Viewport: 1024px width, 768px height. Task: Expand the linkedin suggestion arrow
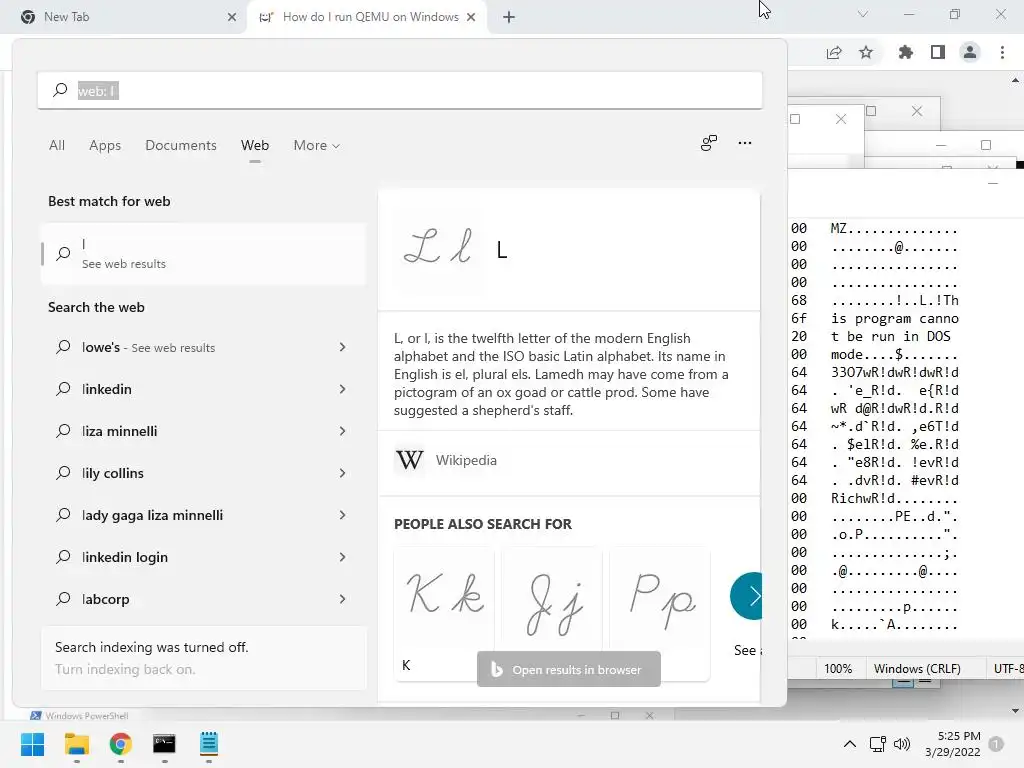[342, 389]
